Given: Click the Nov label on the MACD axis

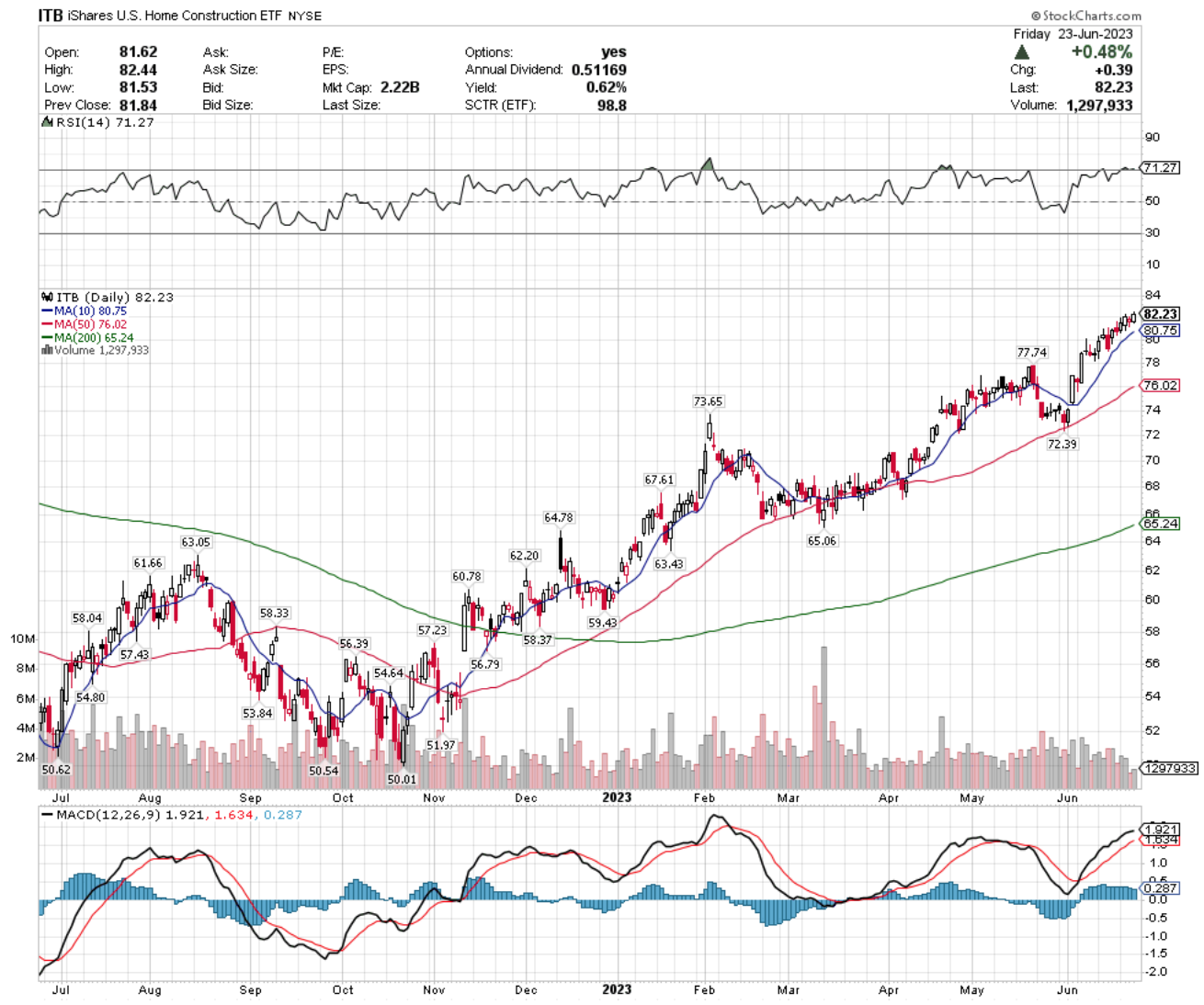Looking at the screenshot, I should [x=434, y=989].
